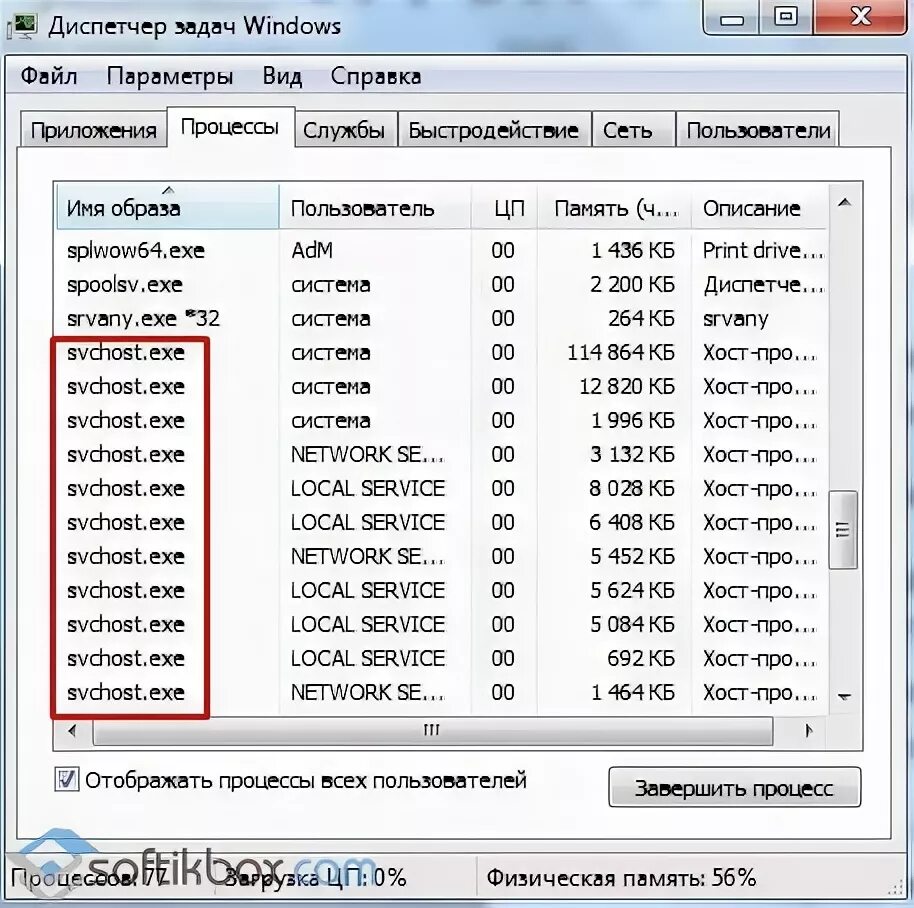The image size is (914, 908).
Task: Click the vertical scrollbar thumb
Action: point(843,529)
